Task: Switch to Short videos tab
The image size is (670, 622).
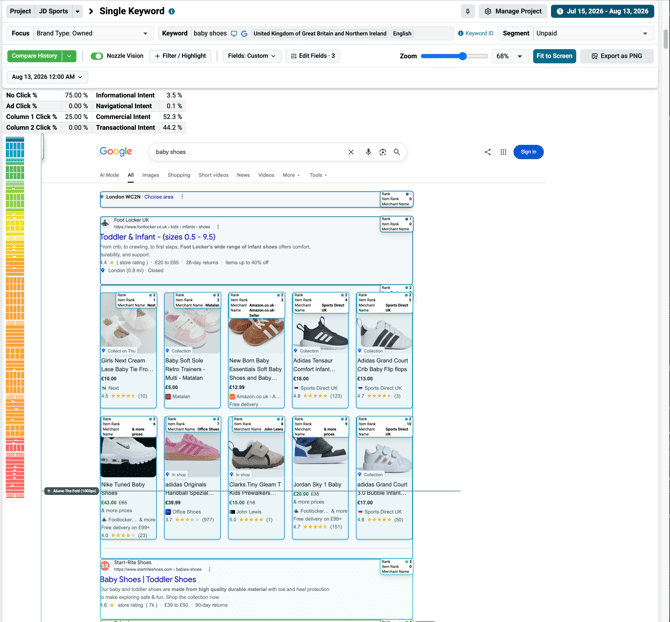Action: (x=213, y=175)
